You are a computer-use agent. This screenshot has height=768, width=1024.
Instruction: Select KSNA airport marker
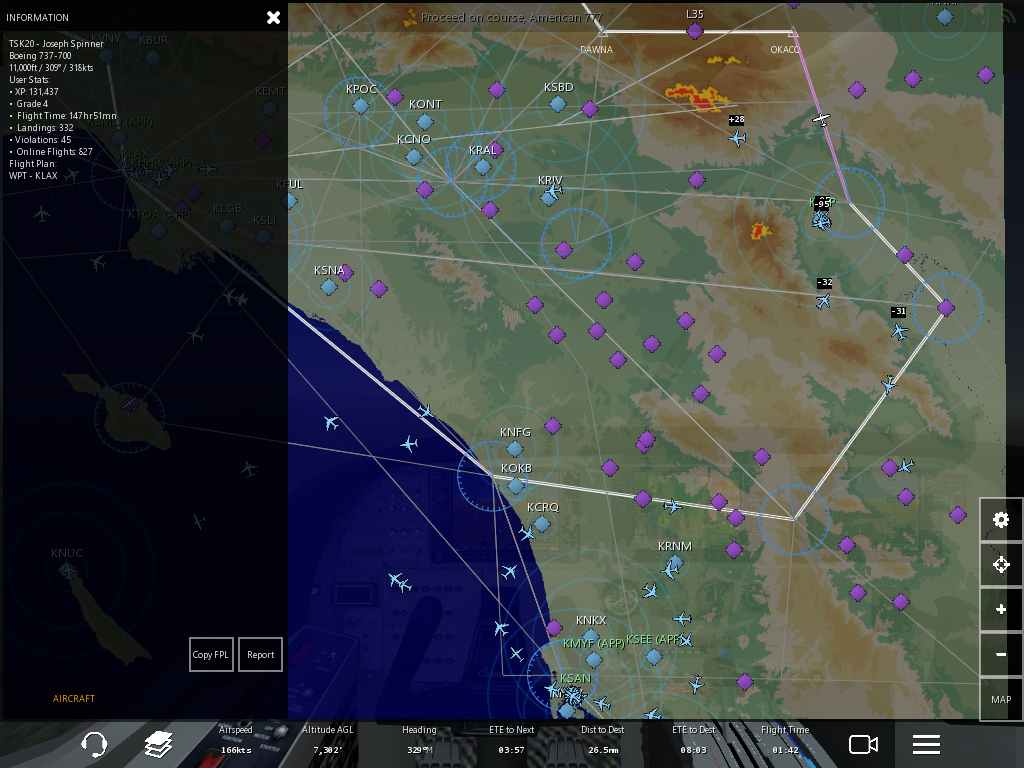[x=329, y=287]
